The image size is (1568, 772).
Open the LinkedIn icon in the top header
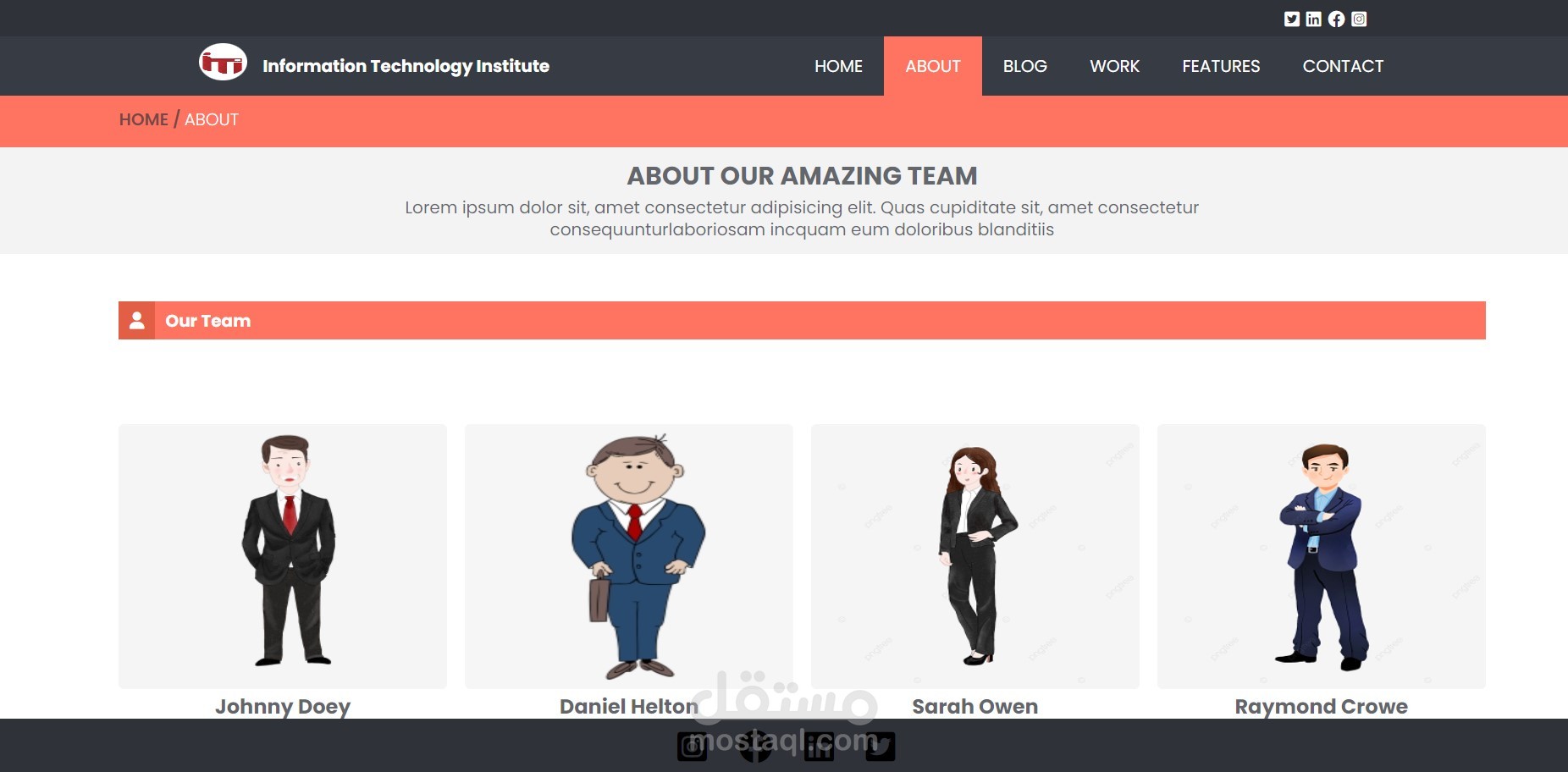[x=1313, y=19]
